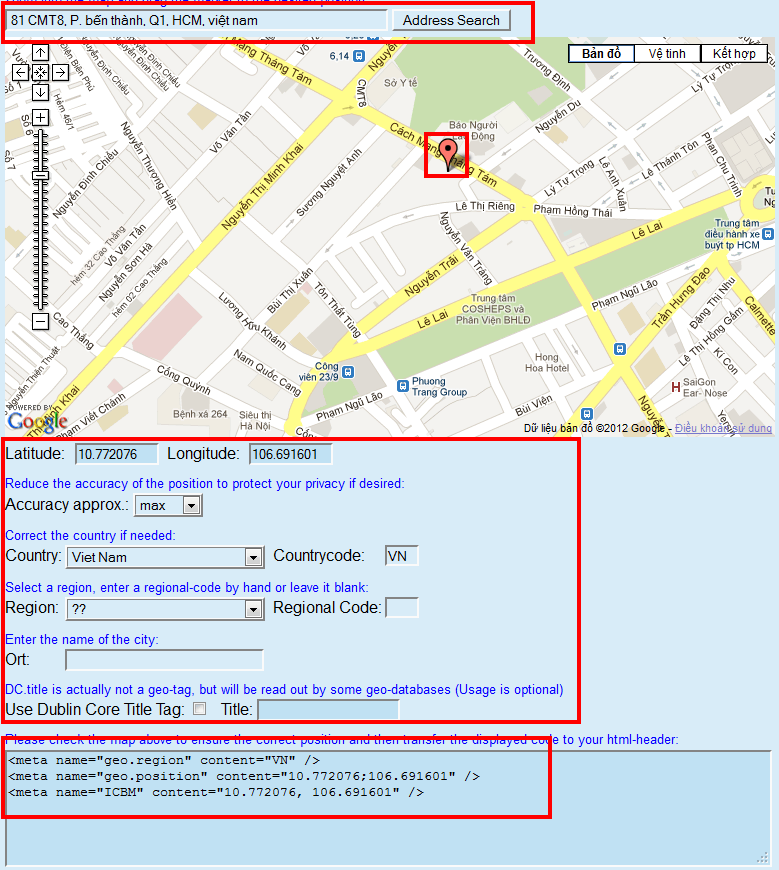779x870 pixels.
Task: Open the Country dropdown
Action: [165, 557]
